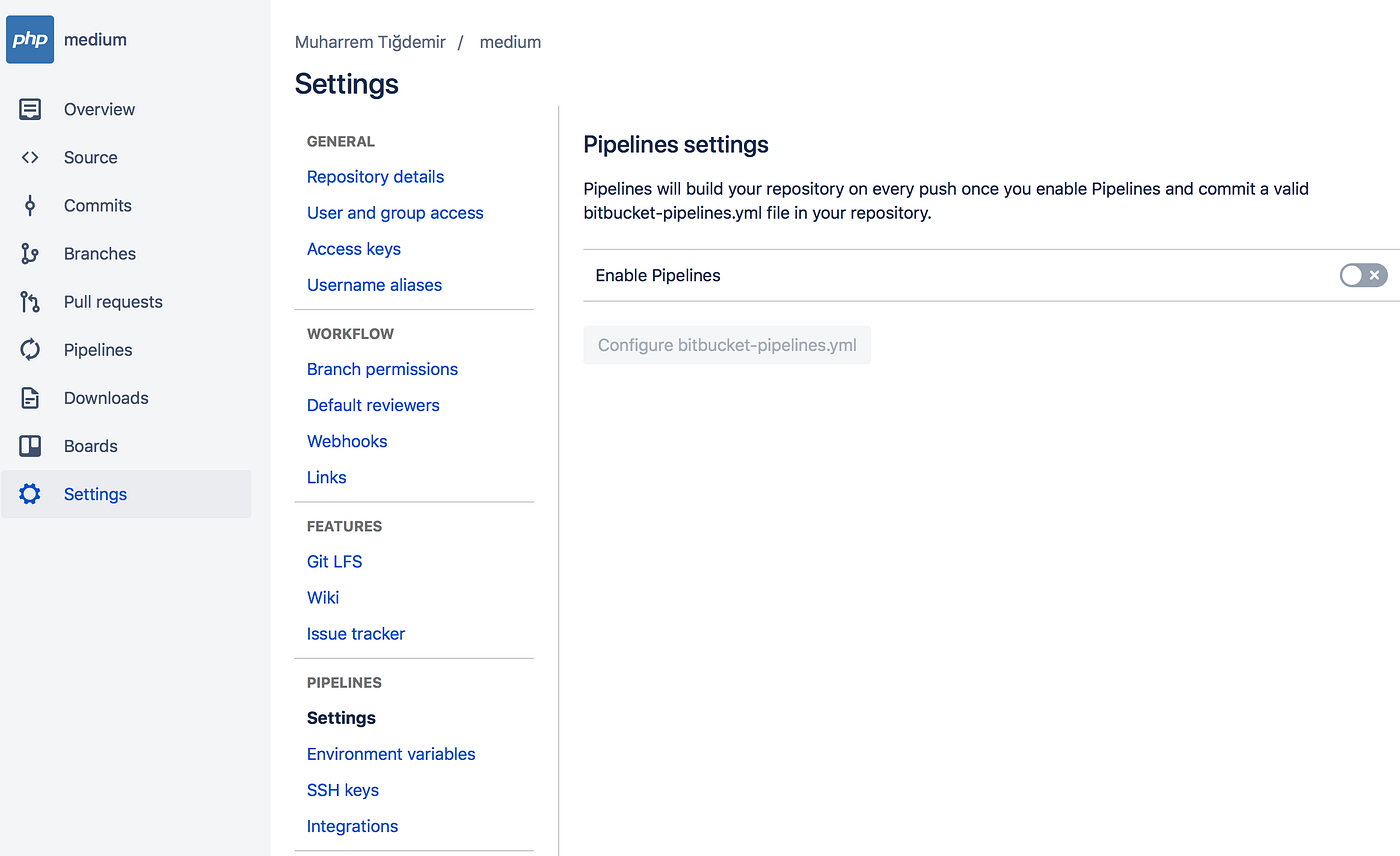Open Muharrem Tığdemir breadcrumb link
1400x856 pixels.
coord(370,42)
